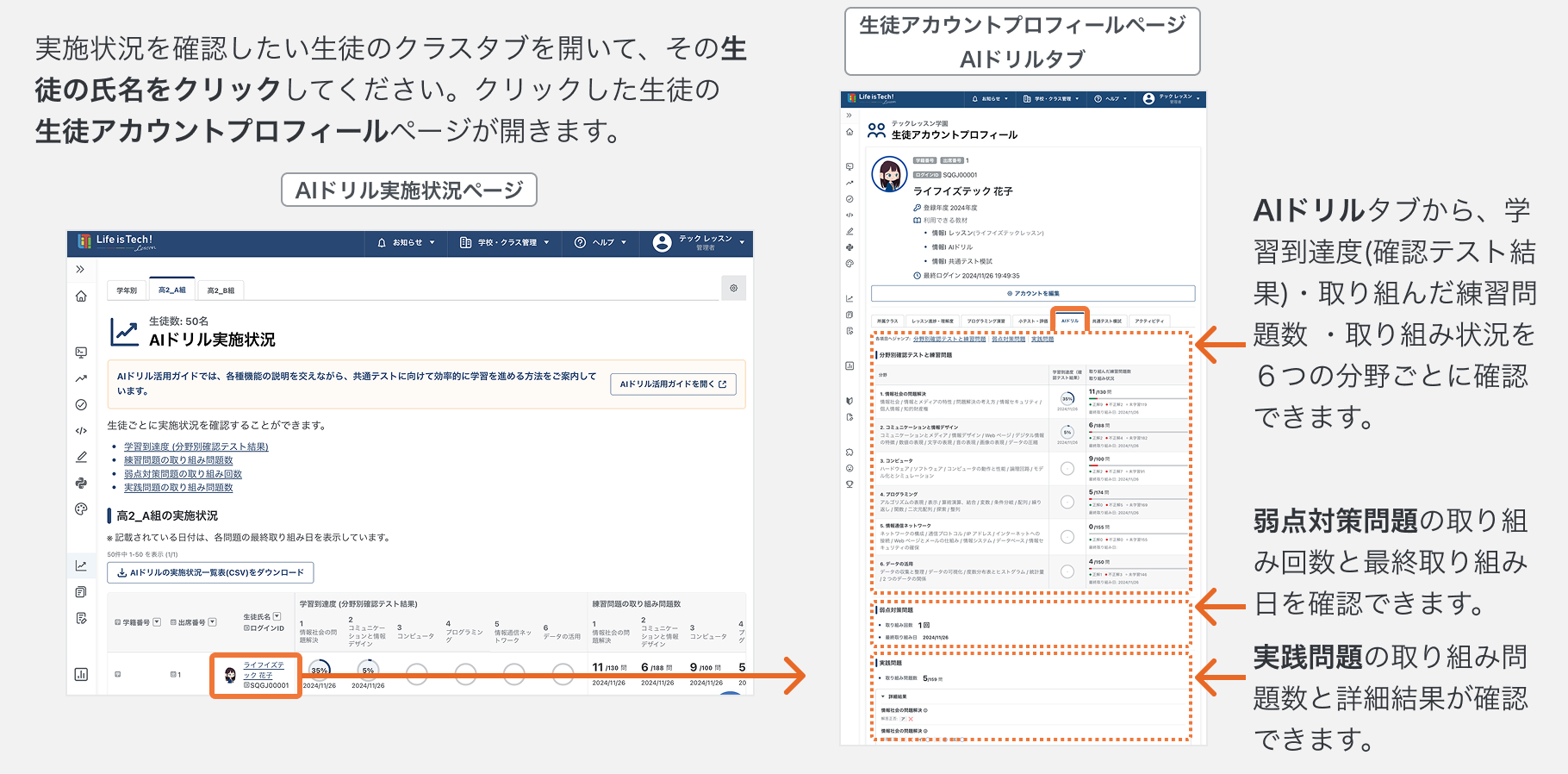Image resolution: width=1568 pixels, height=774 pixels.
Task: Open 学校・クラス管理 dropdown on the profile page
Action: 1051,99
